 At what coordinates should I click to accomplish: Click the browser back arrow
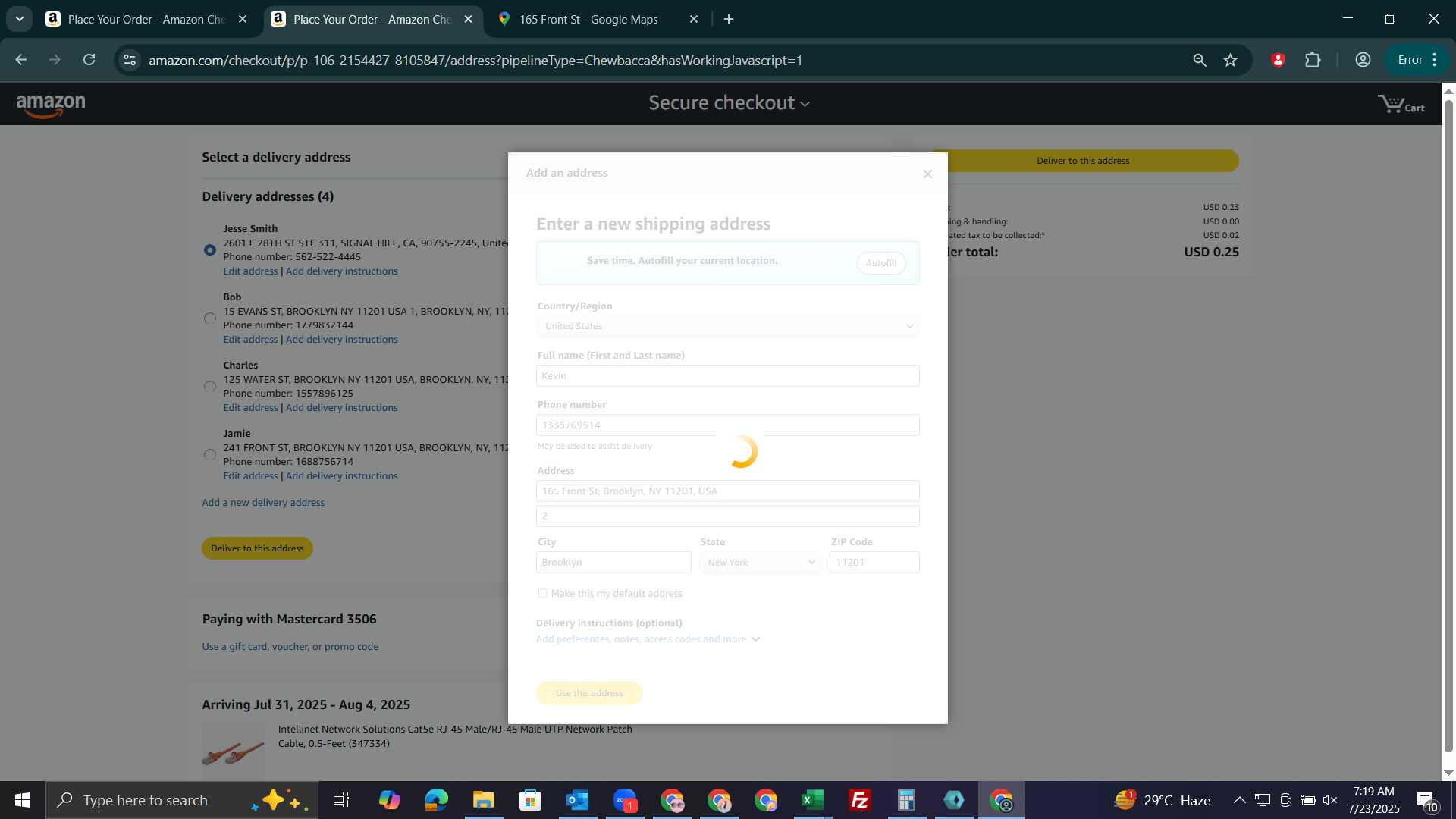pyautogui.click(x=21, y=60)
